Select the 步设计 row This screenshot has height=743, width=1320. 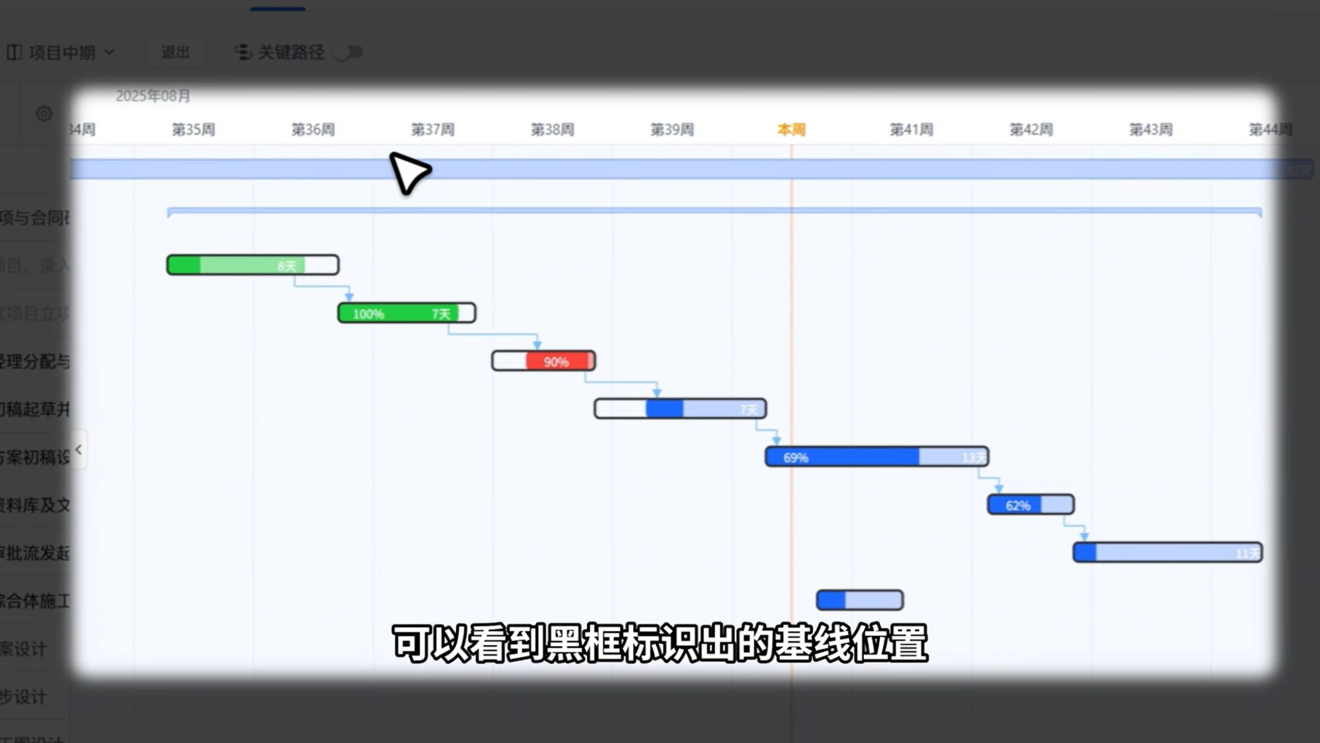click(x=35, y=696)
